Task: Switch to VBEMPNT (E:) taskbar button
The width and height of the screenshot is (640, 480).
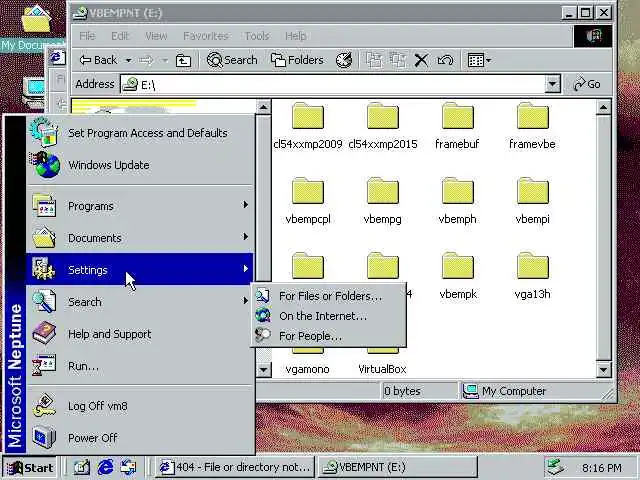Action: (x=397, y=467)
